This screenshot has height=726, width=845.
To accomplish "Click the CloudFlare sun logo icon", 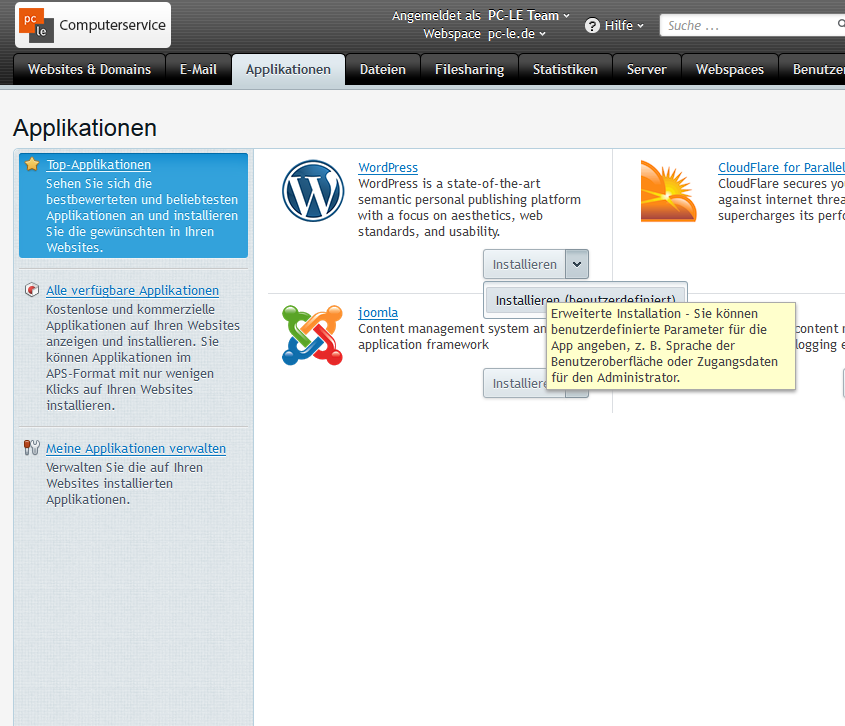I will pos(668,191).
